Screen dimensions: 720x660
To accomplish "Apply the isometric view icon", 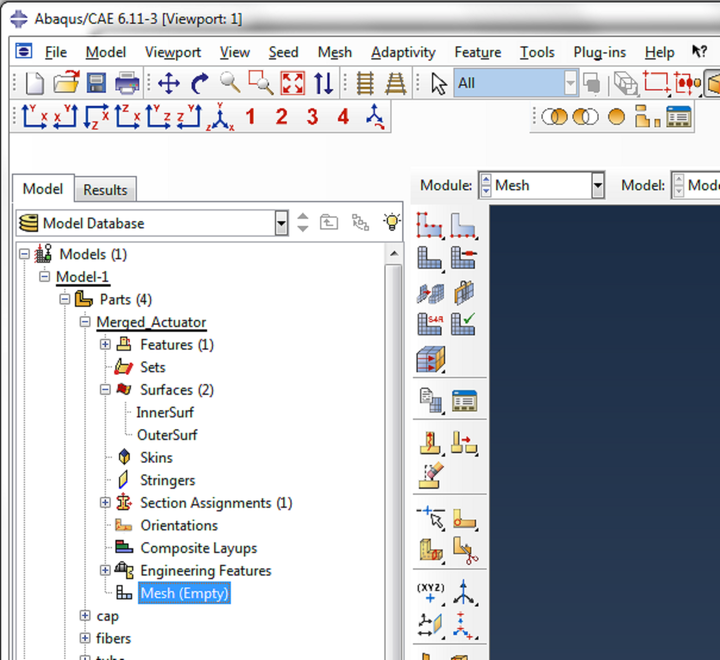I will tap(220, 117).
